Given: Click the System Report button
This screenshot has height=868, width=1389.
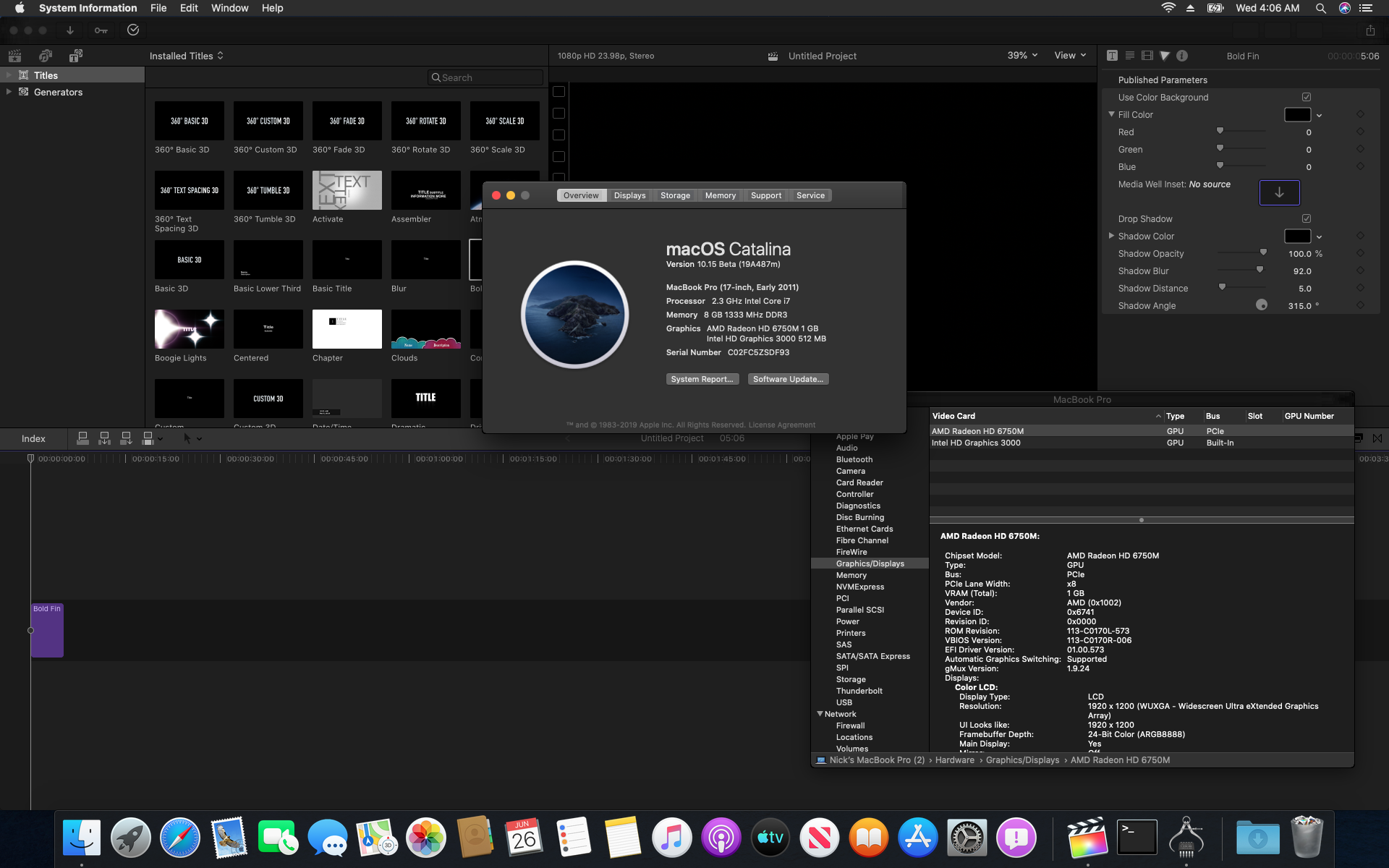Looking at the screenshot, I should pyautogui.click(x=702, y=379).
